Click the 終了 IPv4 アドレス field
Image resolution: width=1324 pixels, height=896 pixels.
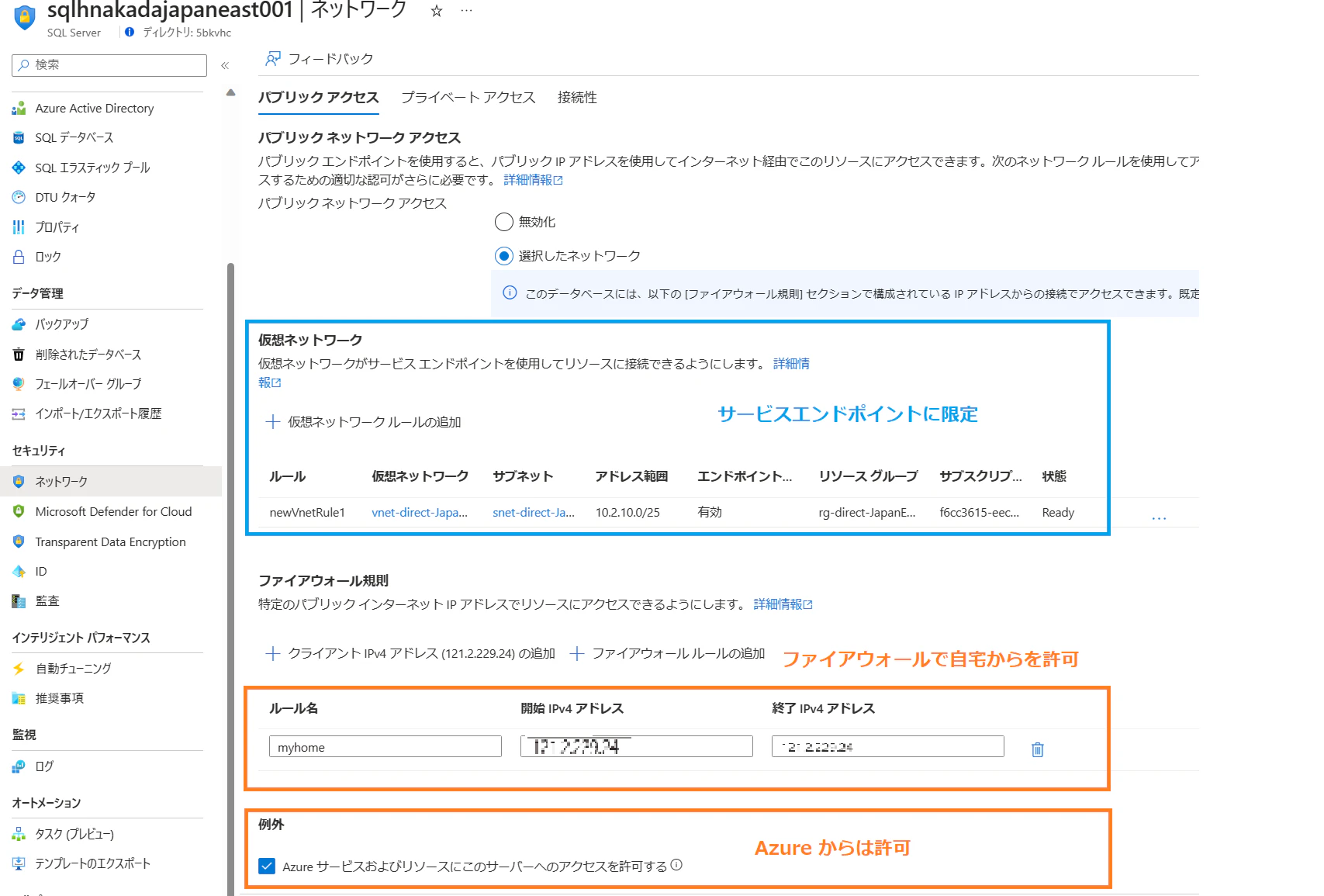click(x=888, y=747)
